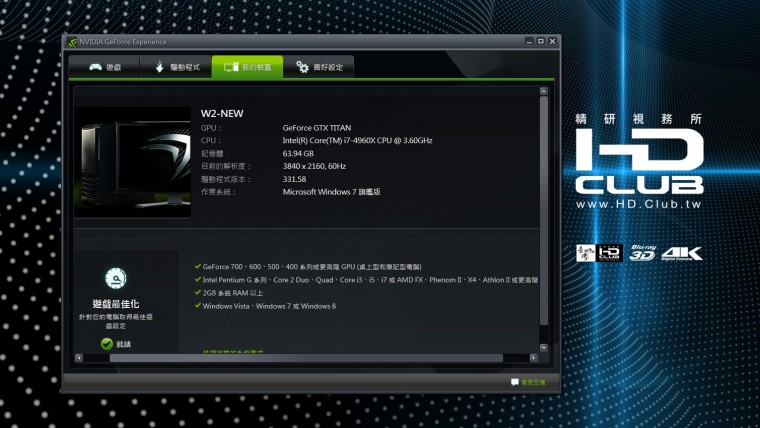Image resolution: width=760 pixels, height=428 pixels.
Task: Click the horizontal scrollbar thumb
Action: click(x=306, y=358)
